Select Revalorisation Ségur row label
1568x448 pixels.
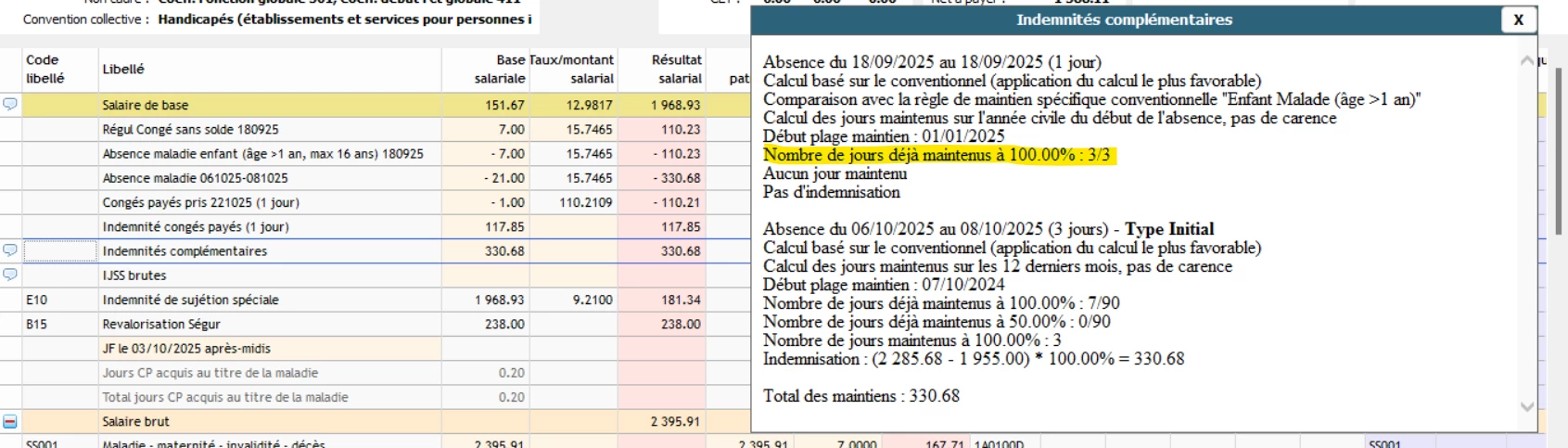(x=161, y=324)
